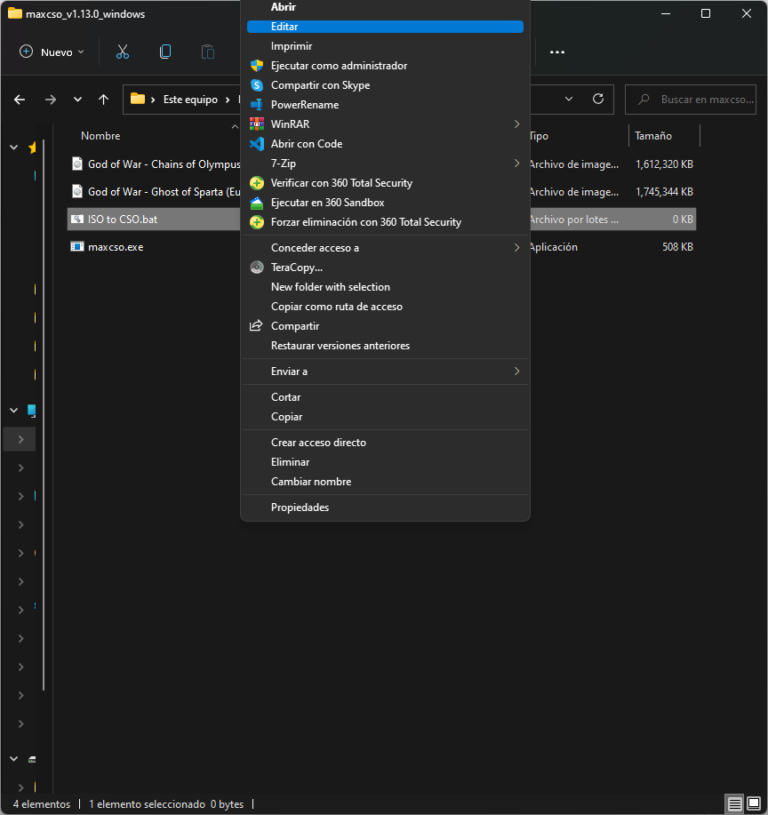The height and width of the screenshot is (815, 768).
Task: Select Cambiar nombre menu option
Action: pos(310,482)
